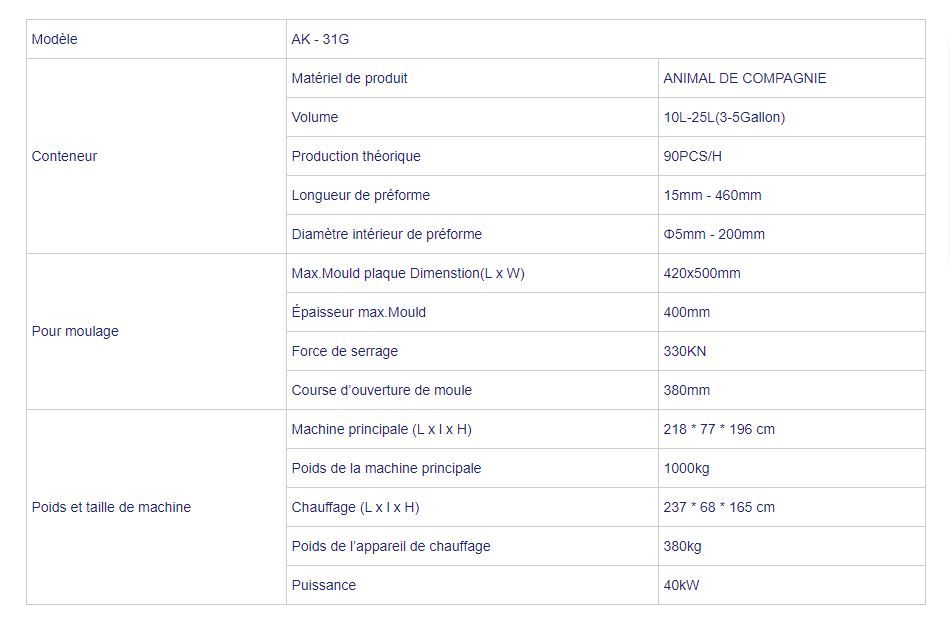Click the Matériel de produit label
This screenshot has width=950, height=624.
[x=349, y=78]
